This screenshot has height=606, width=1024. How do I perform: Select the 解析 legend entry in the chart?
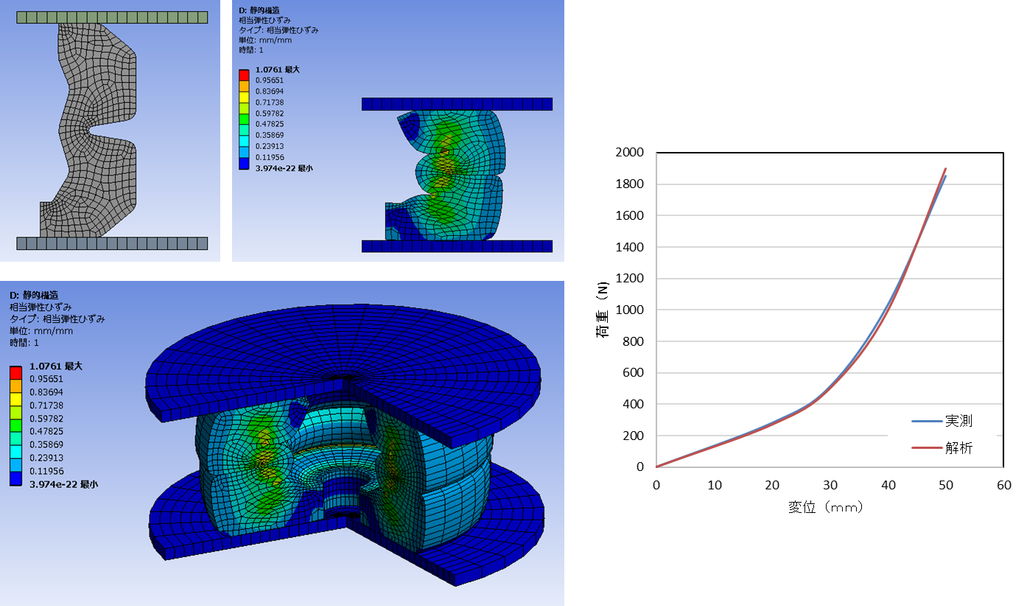pyautogui.click(x=942, y=448)
